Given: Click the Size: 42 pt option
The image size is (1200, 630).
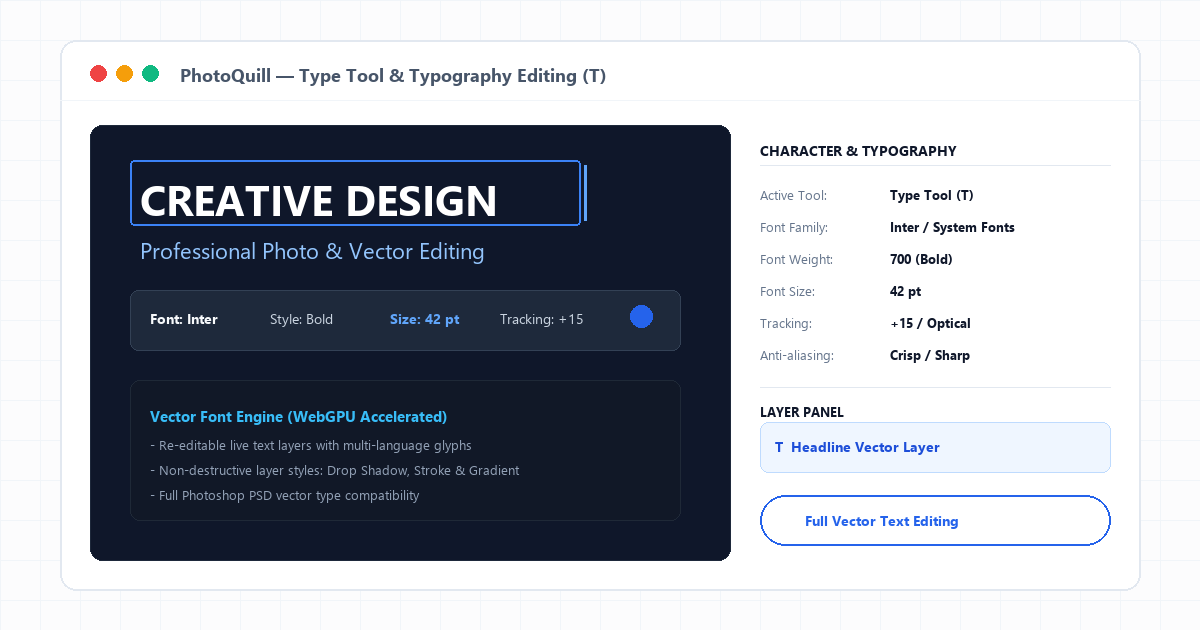Looking at the screenshot, I should 425,319.
